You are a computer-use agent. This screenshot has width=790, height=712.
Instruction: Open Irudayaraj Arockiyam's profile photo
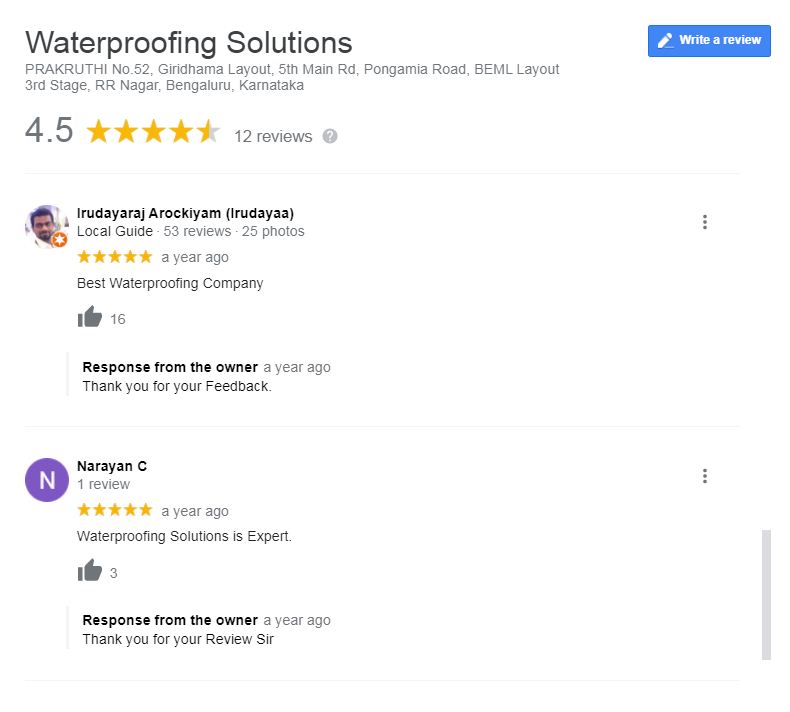pyautogui.click(x=47, y=226)
